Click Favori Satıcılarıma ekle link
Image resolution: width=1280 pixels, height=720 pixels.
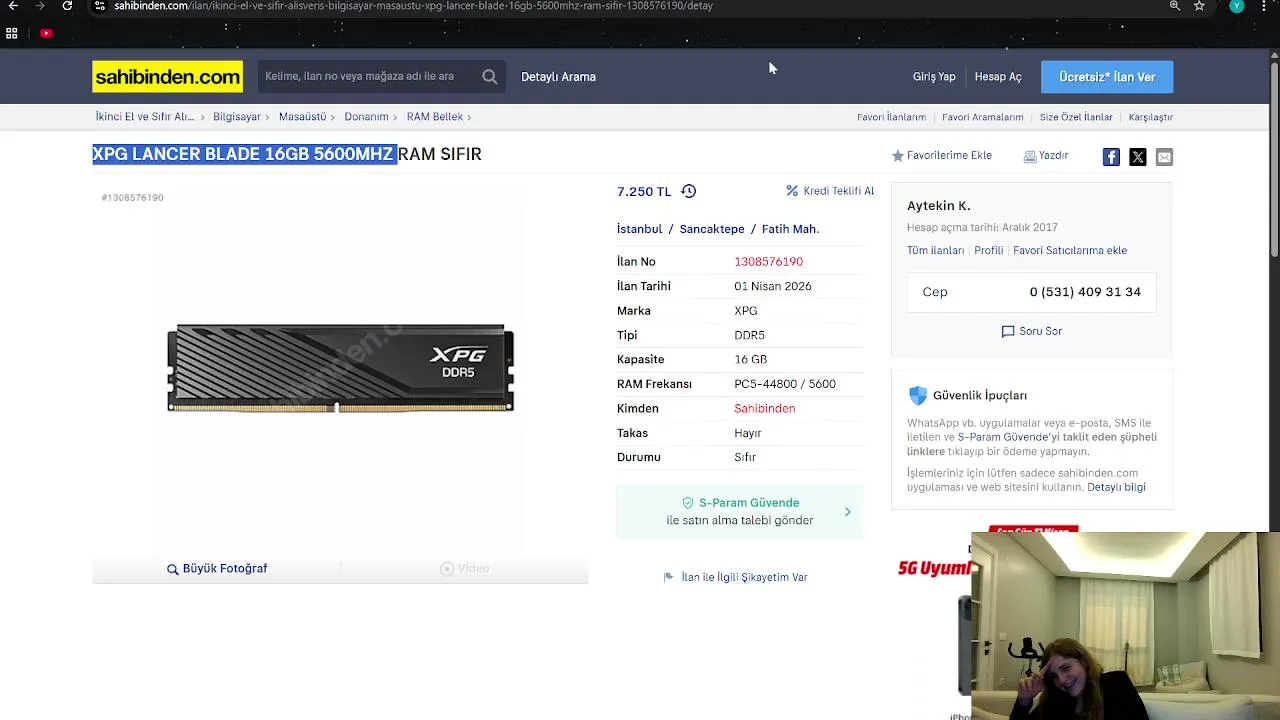(1070, 251)
